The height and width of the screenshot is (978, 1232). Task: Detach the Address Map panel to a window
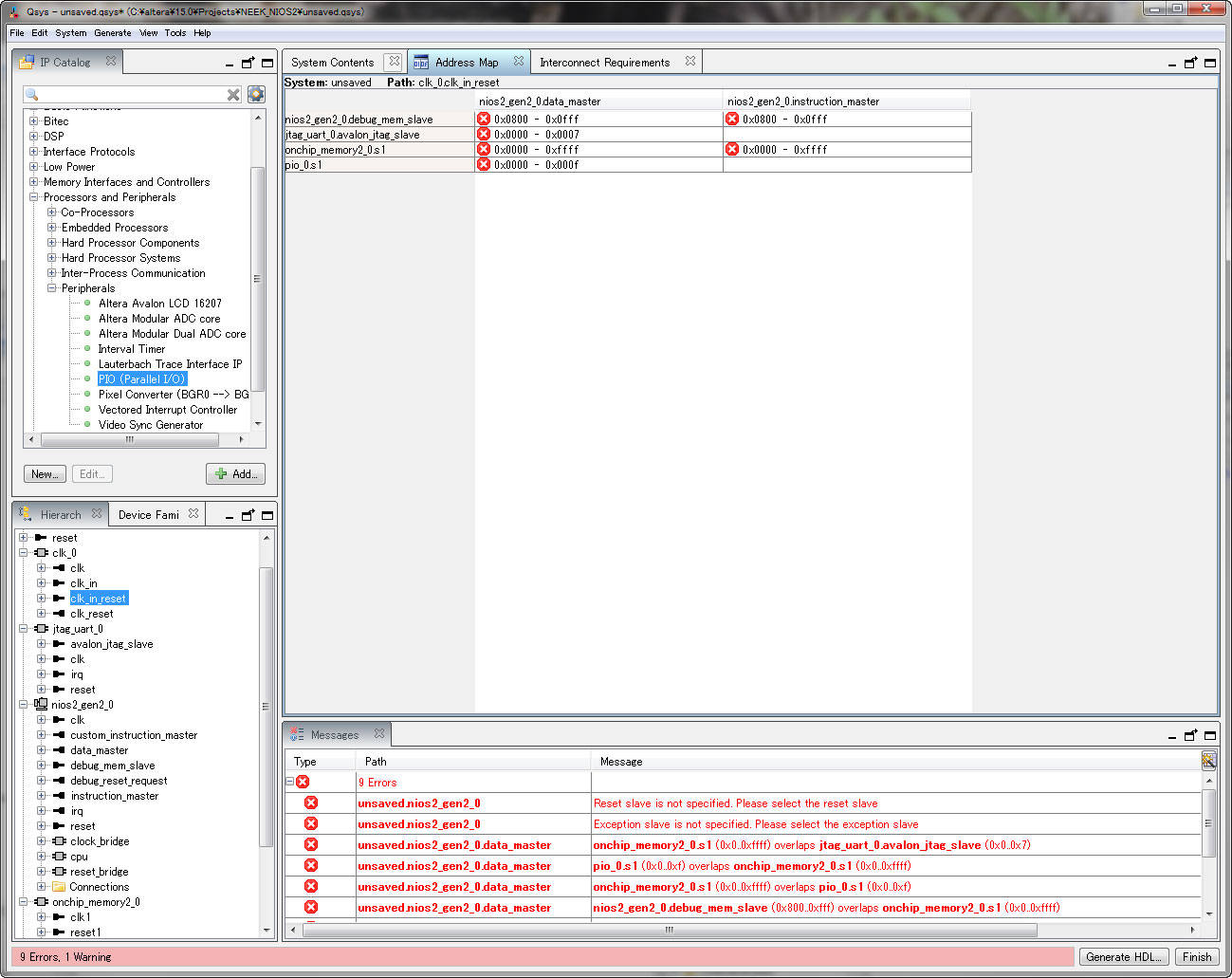point(1190,63)
